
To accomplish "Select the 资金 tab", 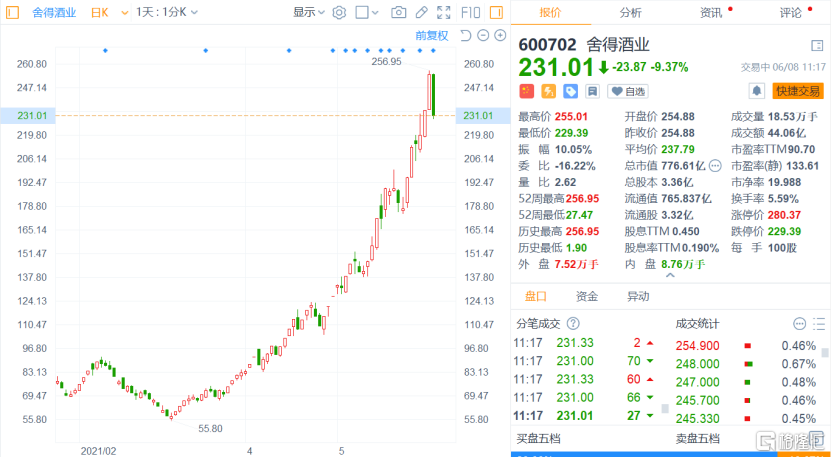I will (x=587, y=296).
